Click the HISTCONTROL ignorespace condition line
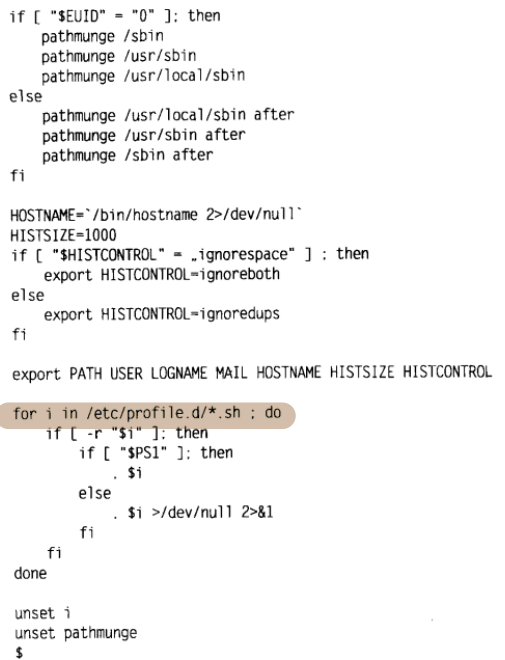This screenshot has width=505, height=660. pos(190,255)
